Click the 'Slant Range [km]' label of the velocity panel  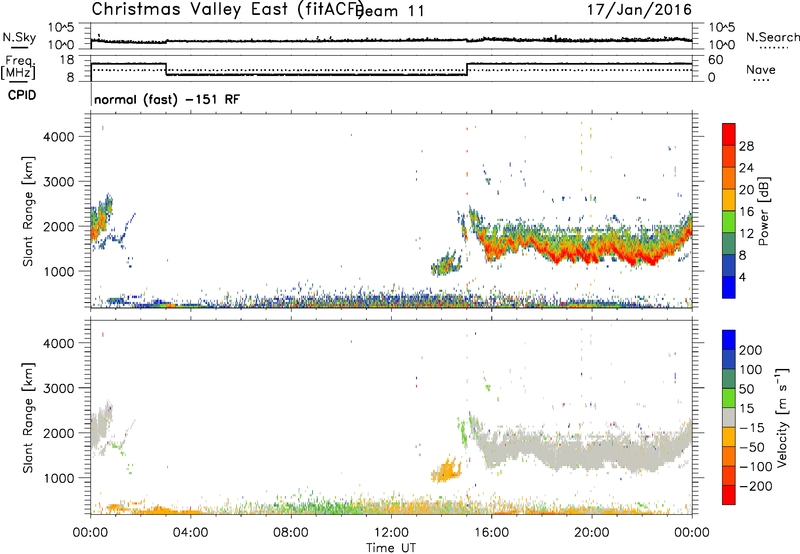coord(28,417)
